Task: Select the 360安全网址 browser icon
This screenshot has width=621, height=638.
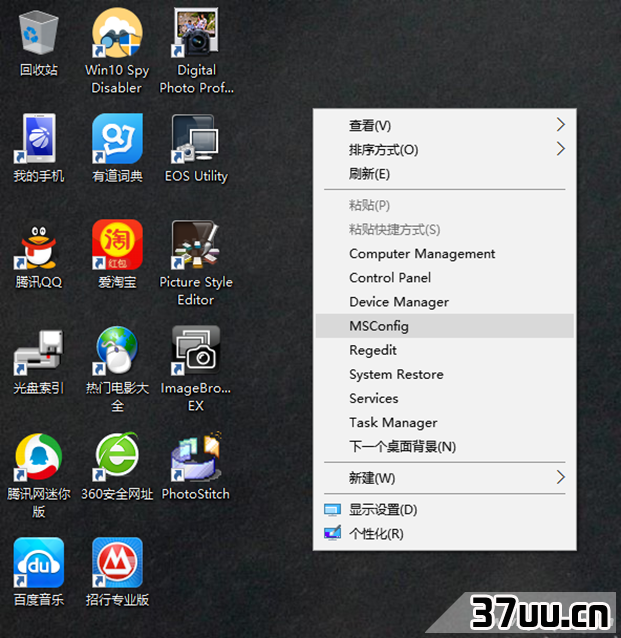Action: pos(117,456)
